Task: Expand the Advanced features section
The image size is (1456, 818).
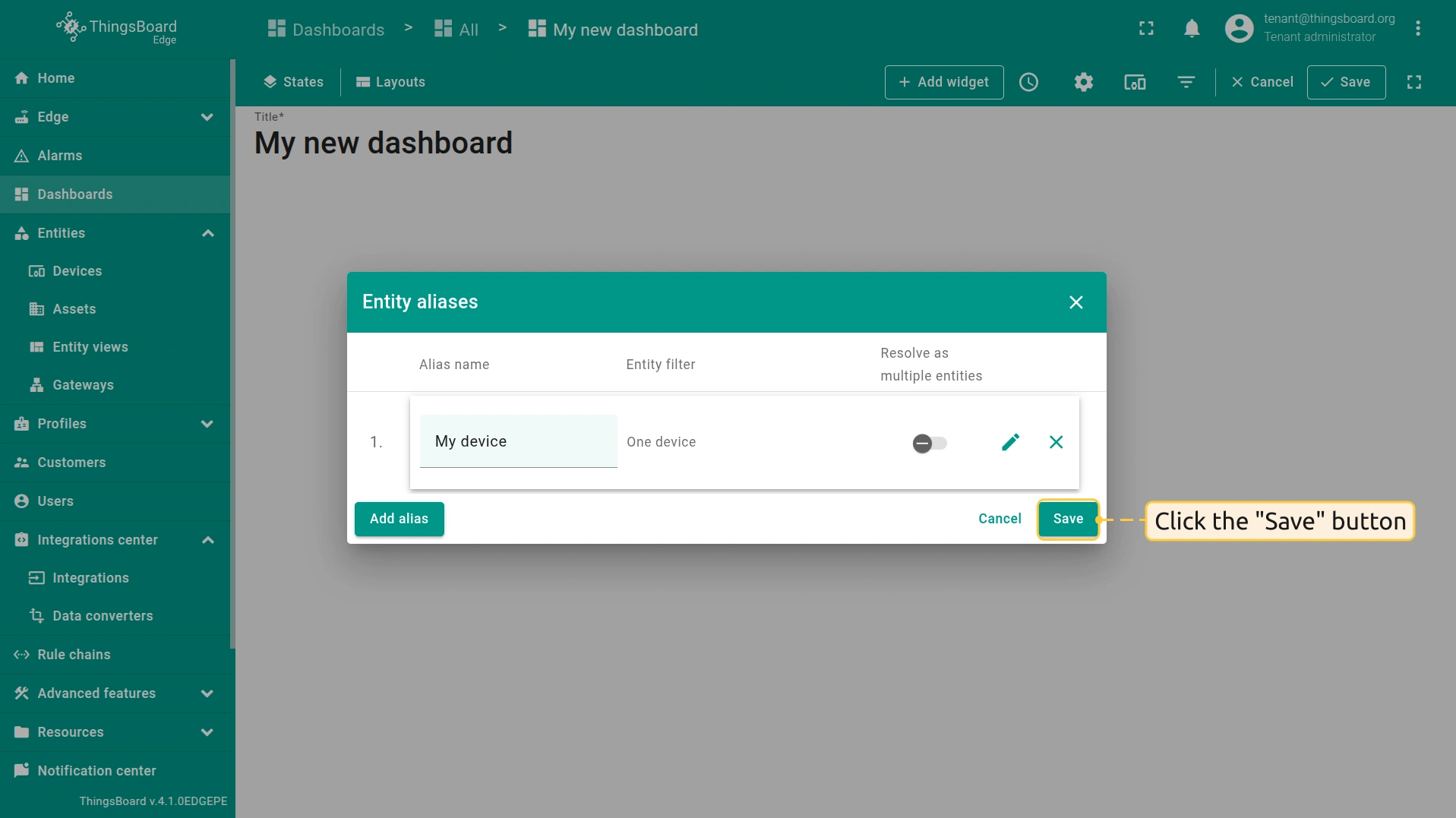Action: tap(207, 693)
